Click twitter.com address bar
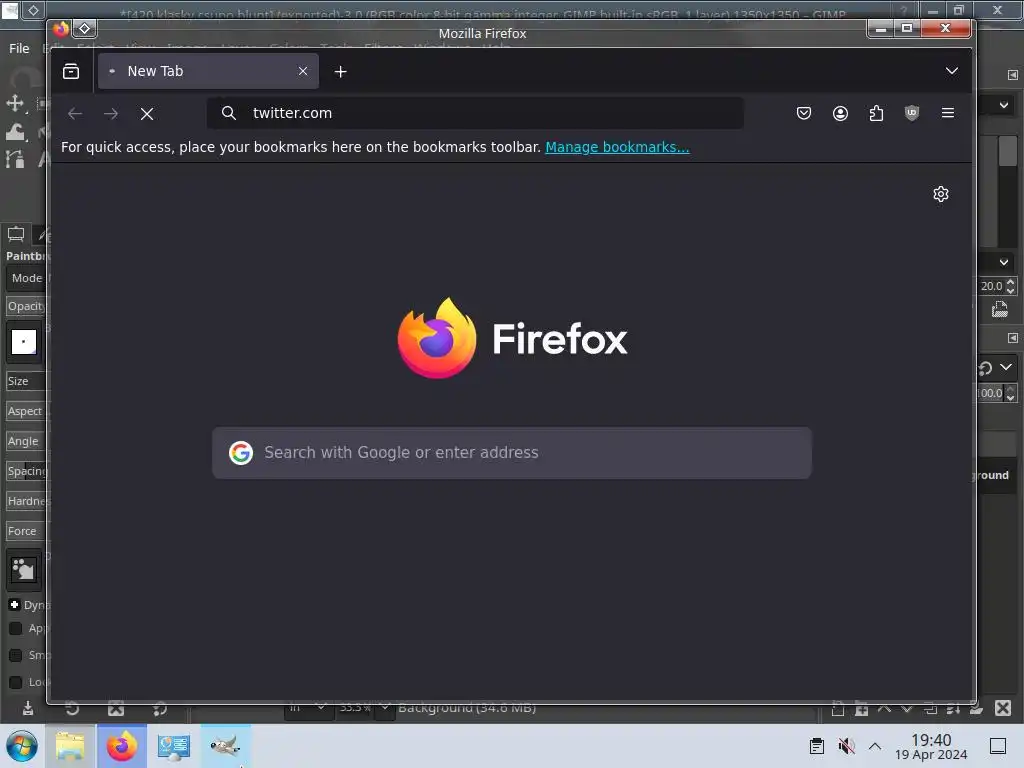Screen dimensions: 1024x768 pos(475,113)
